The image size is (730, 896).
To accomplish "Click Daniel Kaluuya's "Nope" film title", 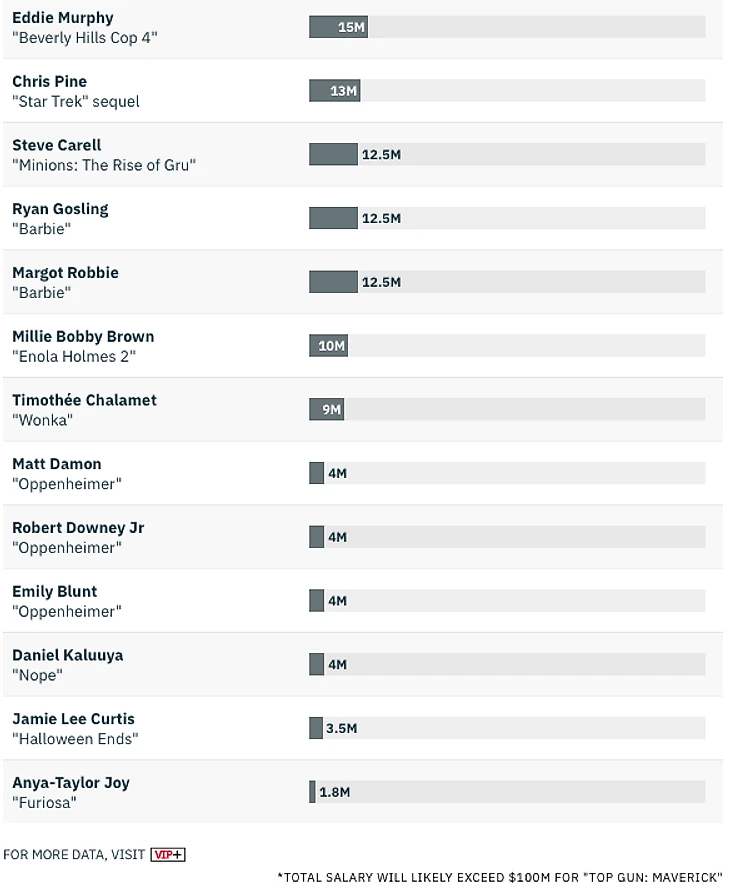I will click(37, 675).
